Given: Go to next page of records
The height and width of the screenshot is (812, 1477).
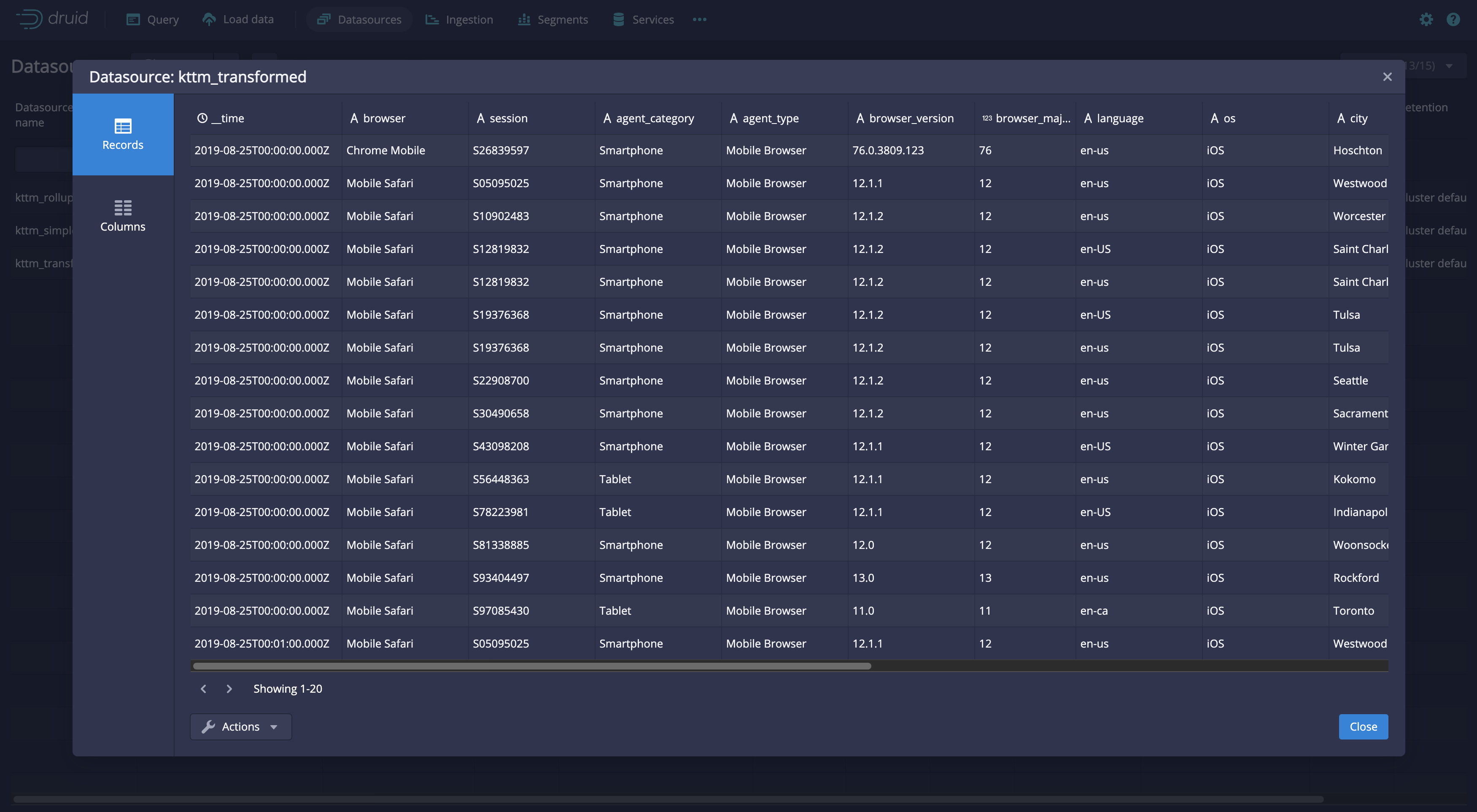Looking at the screenshot, I should pyautogui.click(x=229, y=689).
